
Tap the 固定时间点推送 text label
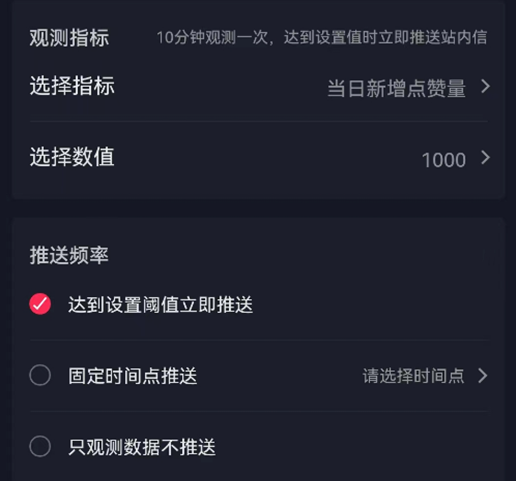[x=133, y=376]
